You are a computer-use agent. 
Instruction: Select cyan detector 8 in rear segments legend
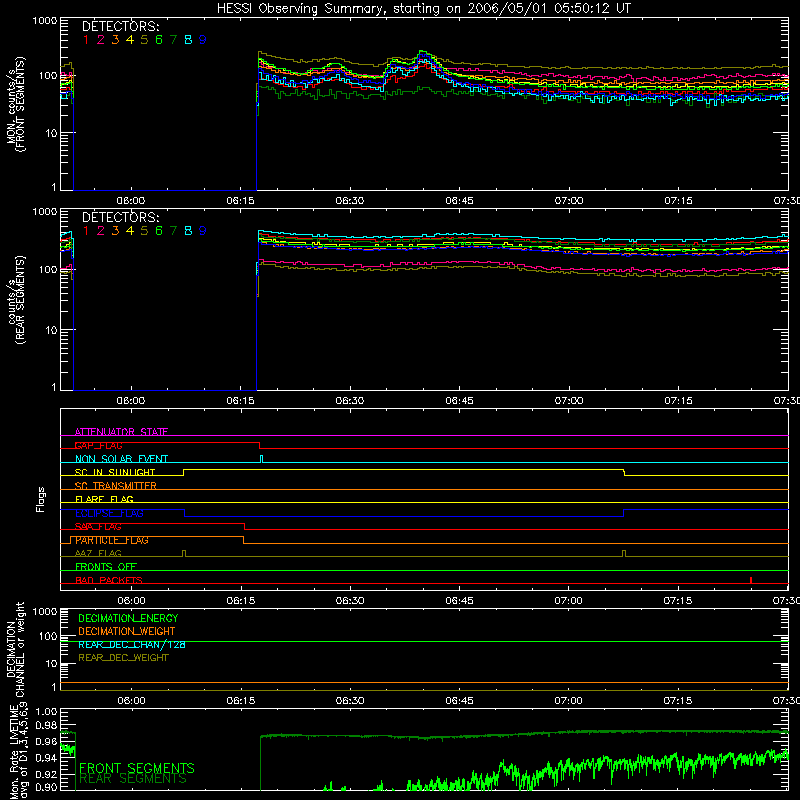[x=188, y=231]
